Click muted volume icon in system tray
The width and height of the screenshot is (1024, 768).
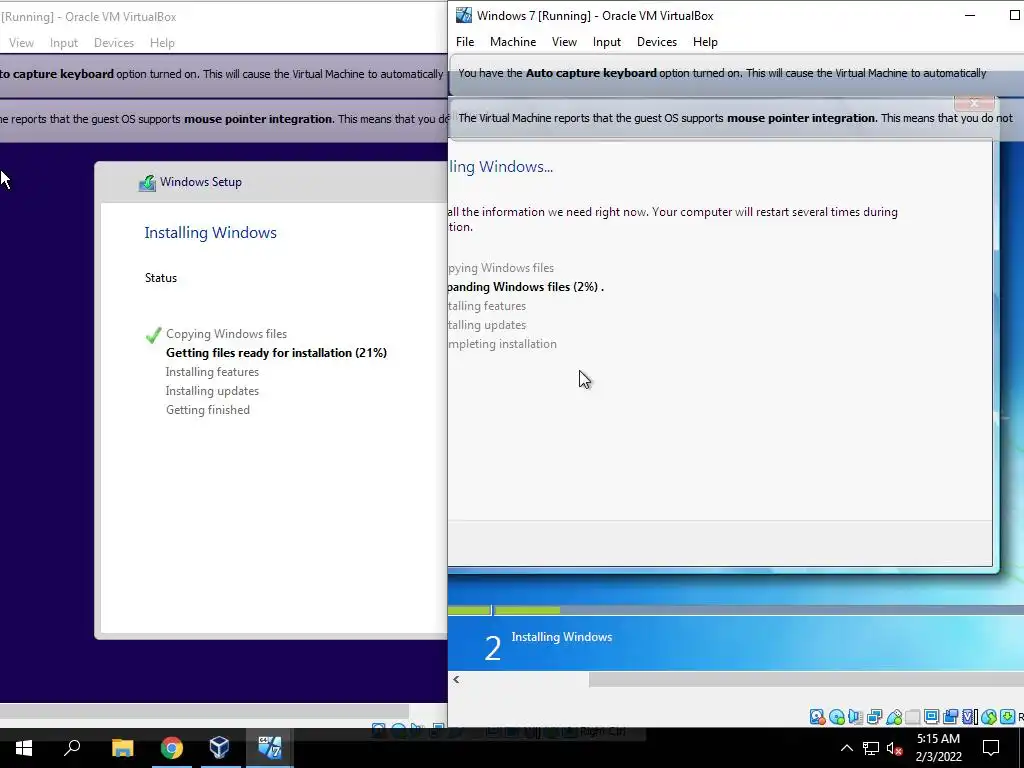[x=895, y=748]
